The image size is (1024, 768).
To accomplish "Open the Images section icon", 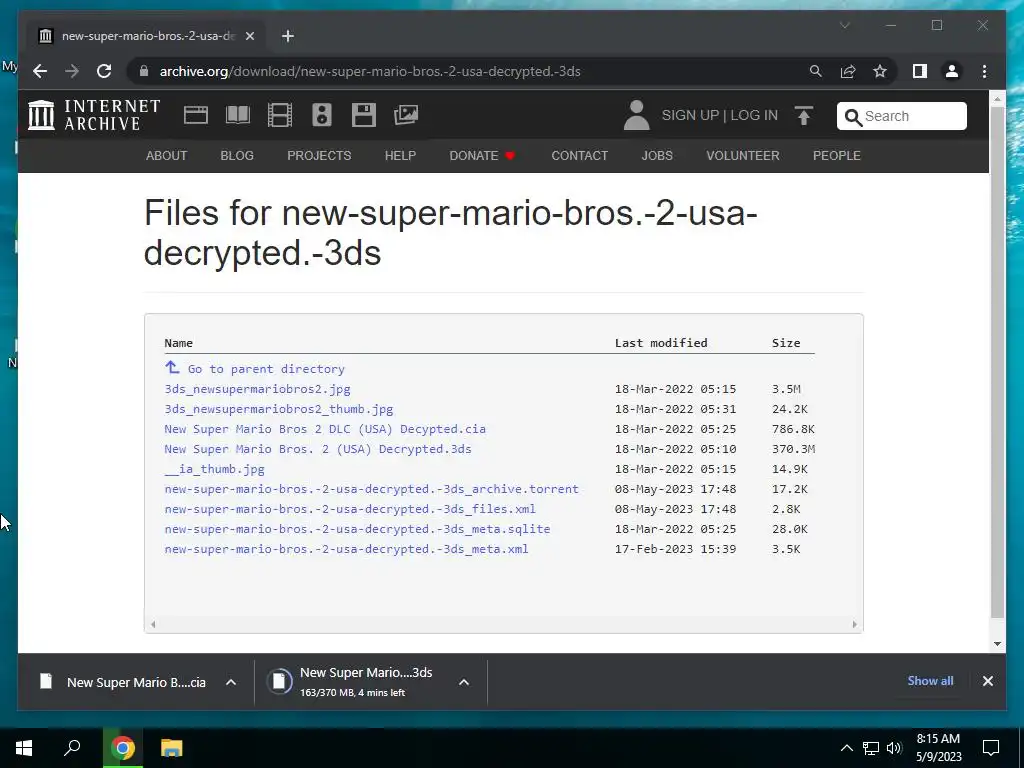I will pos(406,115).
